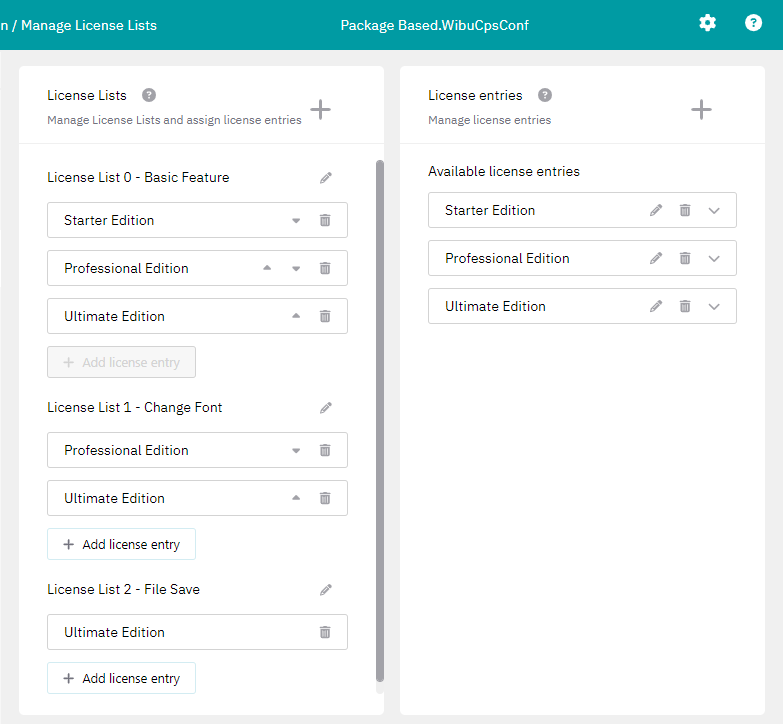The width and height of the screenshot is (783, 724).
Task: Delete Starter Edition from License List 0
Action: (x=325, y=221)
